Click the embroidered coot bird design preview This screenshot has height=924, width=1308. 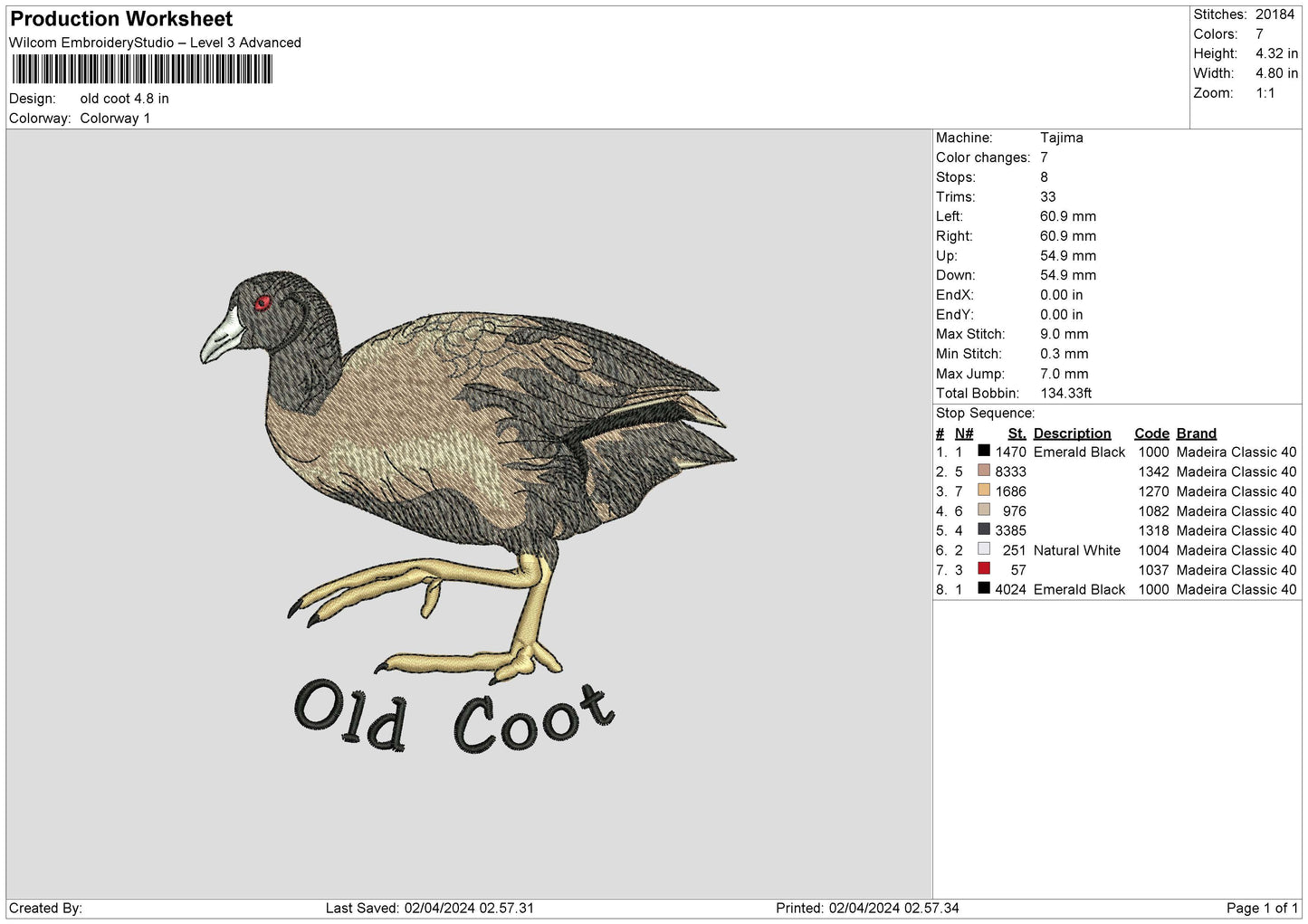(469, 477)
